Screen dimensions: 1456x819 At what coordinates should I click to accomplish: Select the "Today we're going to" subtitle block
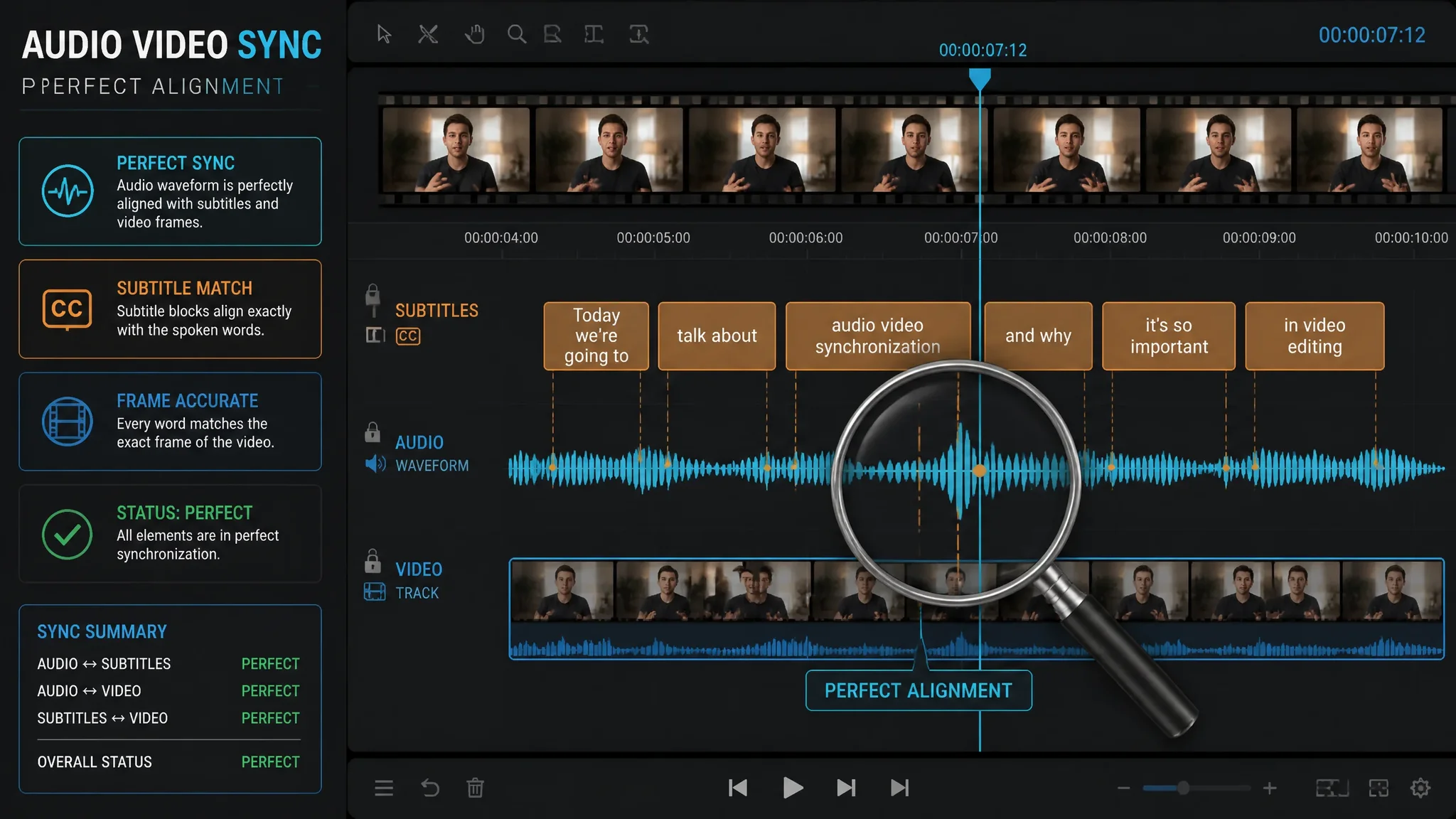click(596, 336)
